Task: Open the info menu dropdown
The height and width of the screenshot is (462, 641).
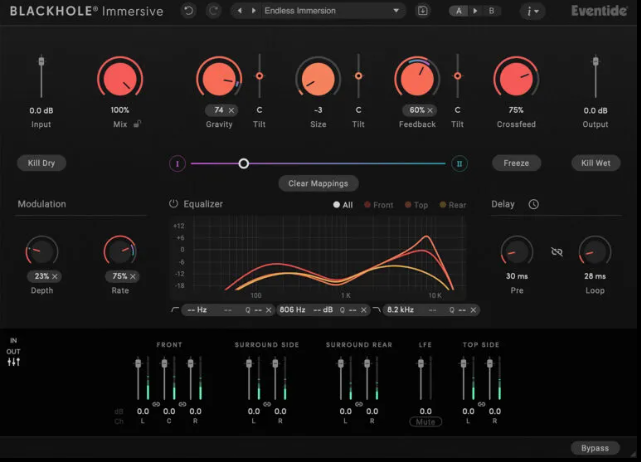Action: (x=532, y=11)
